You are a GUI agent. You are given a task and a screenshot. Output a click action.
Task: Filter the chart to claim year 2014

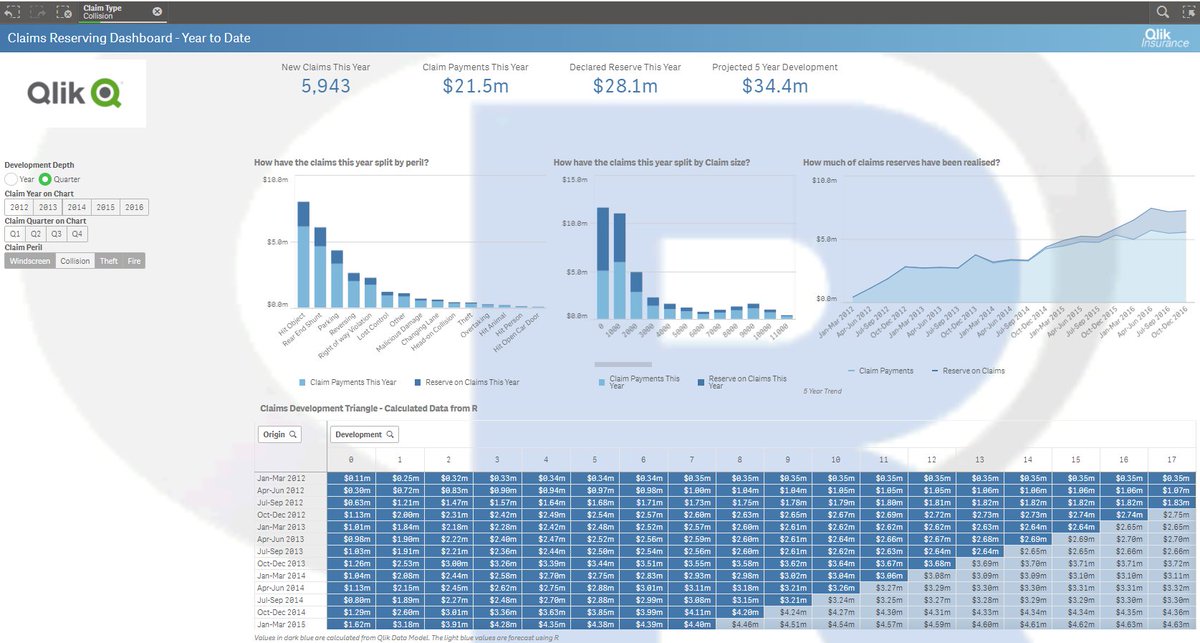click(77, 207)
